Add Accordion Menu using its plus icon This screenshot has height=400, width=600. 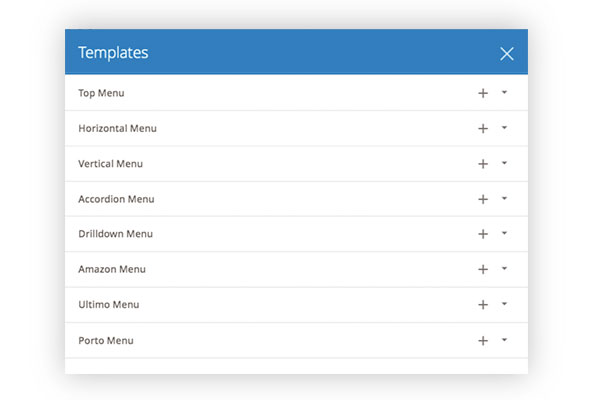tap(483, 199)
